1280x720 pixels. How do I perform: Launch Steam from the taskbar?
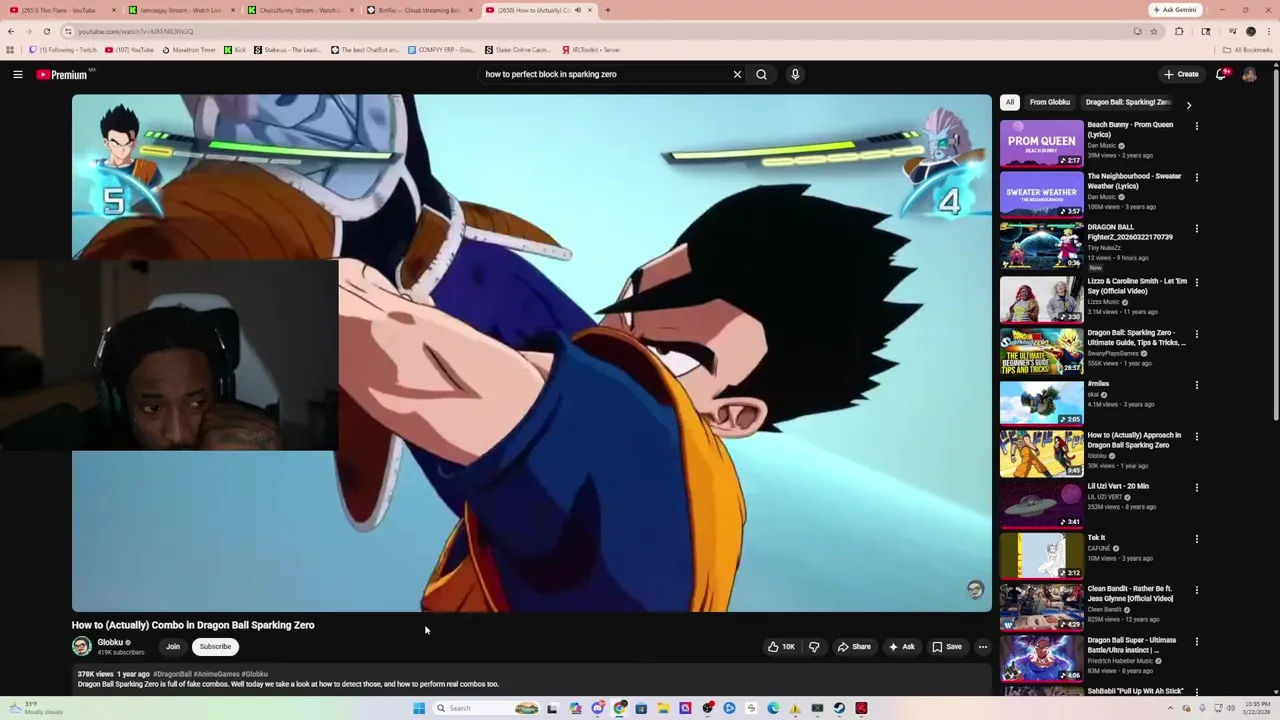pos(839,708)
